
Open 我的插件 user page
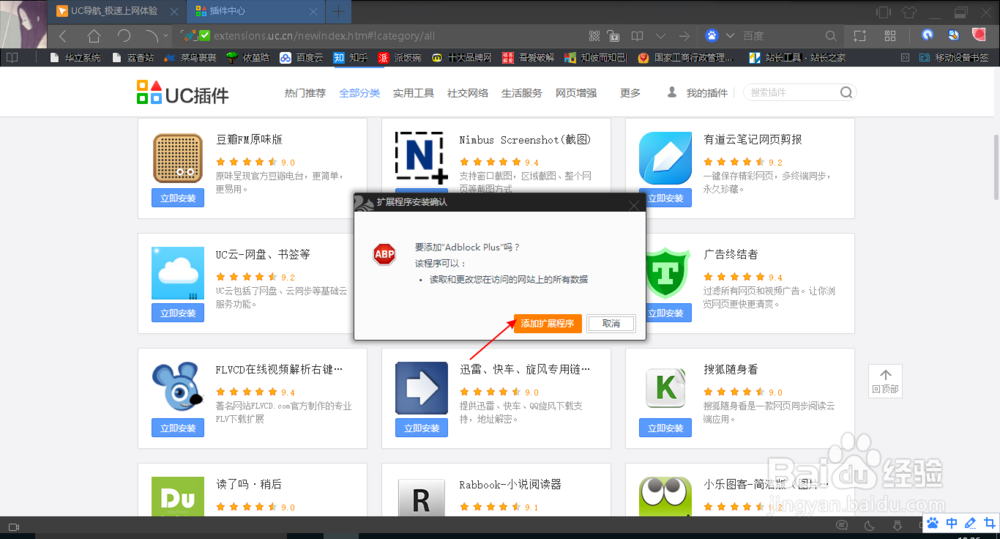click(698, 93)
